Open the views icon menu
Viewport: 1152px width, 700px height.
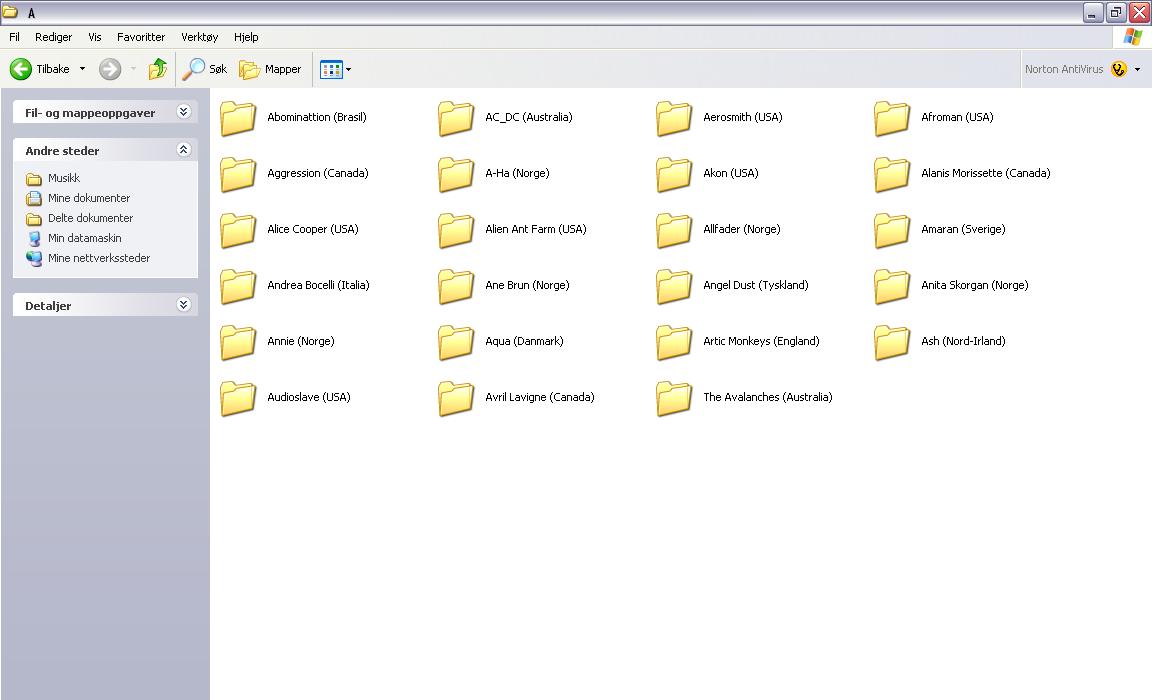click(336, 69)
